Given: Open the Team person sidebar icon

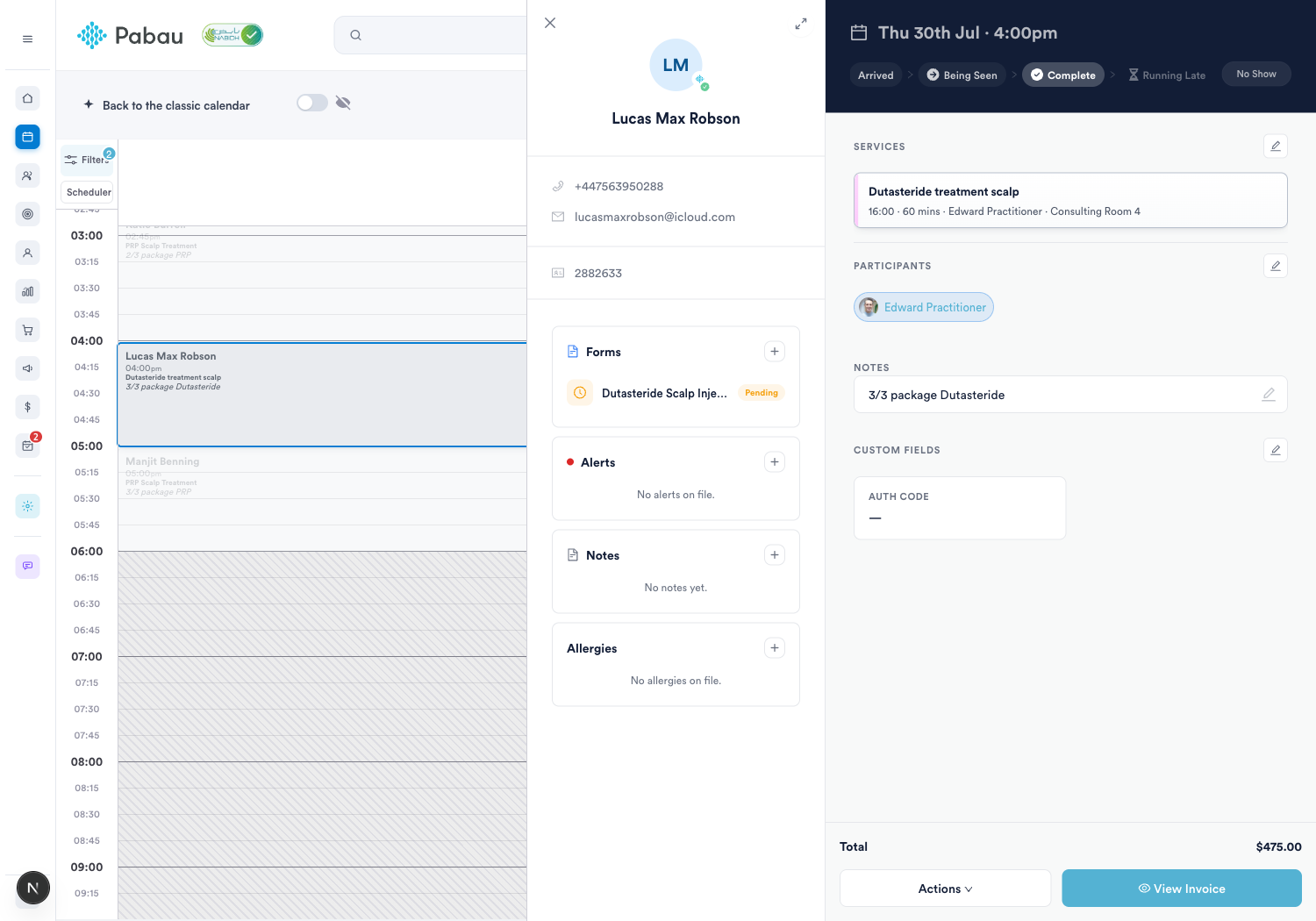Looking at the screenshot, I should coord(27,253).
